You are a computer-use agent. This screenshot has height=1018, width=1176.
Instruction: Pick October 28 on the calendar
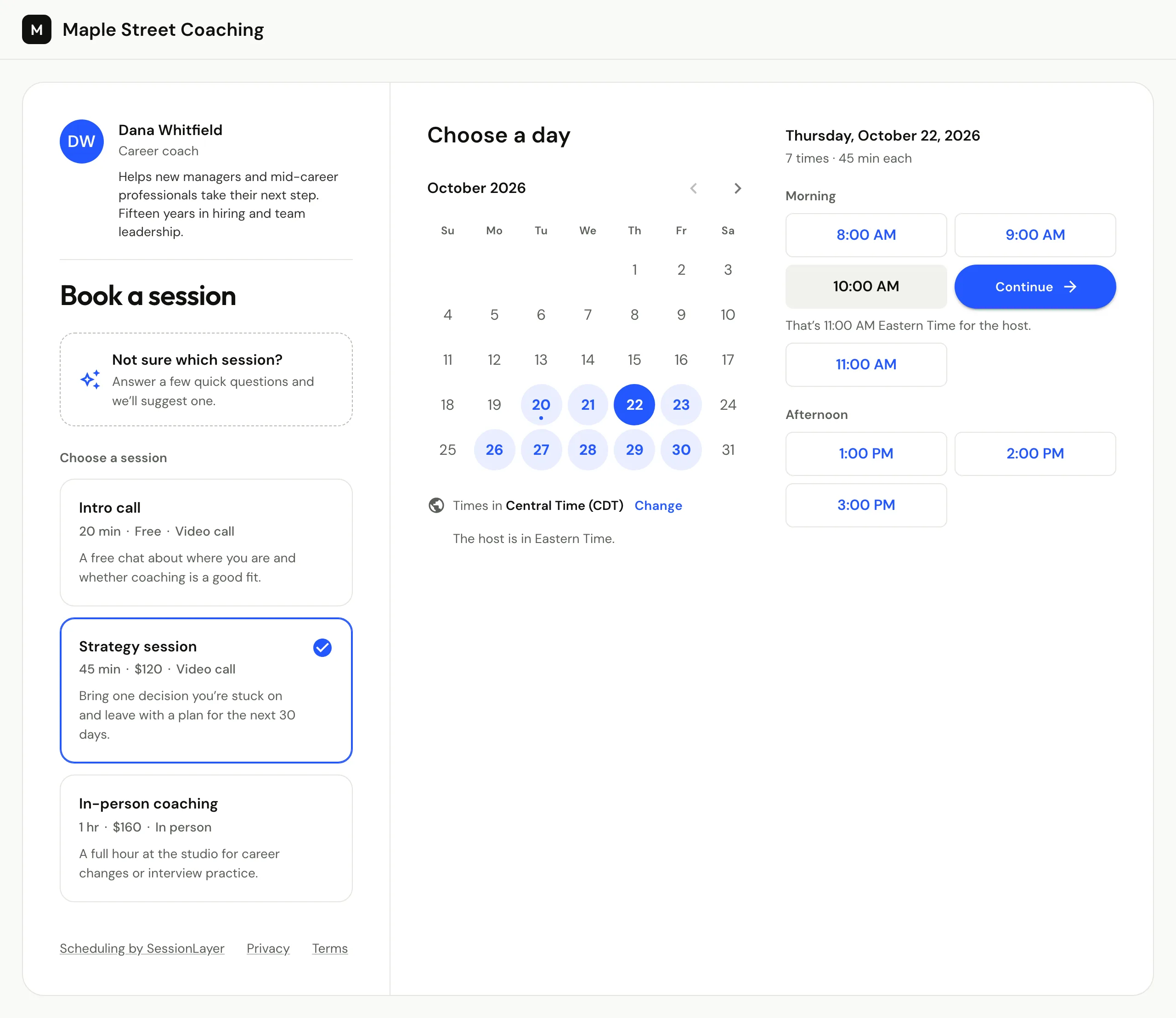click(588, 450)
